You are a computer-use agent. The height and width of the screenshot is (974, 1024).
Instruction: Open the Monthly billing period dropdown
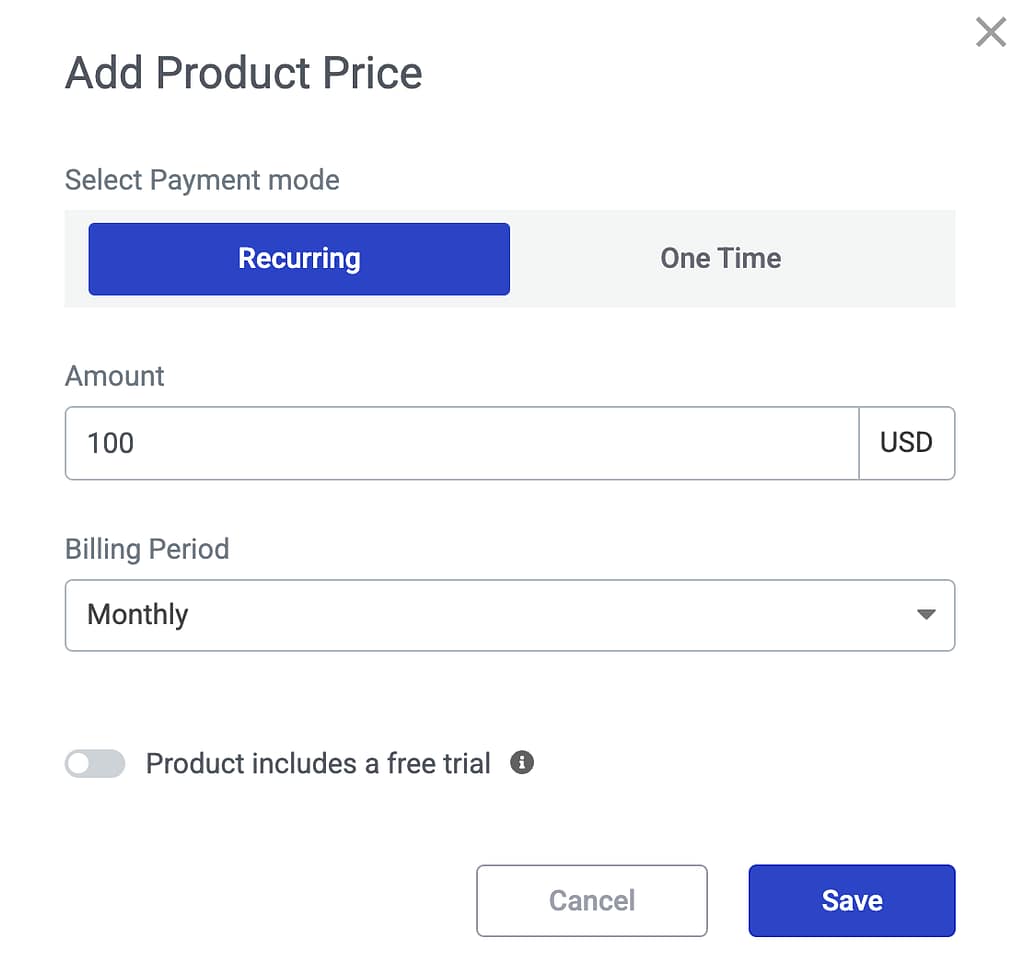(510, 615)
